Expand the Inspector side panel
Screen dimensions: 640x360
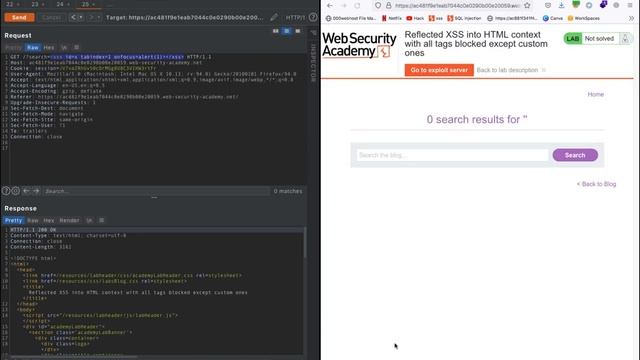pos(313,61)
